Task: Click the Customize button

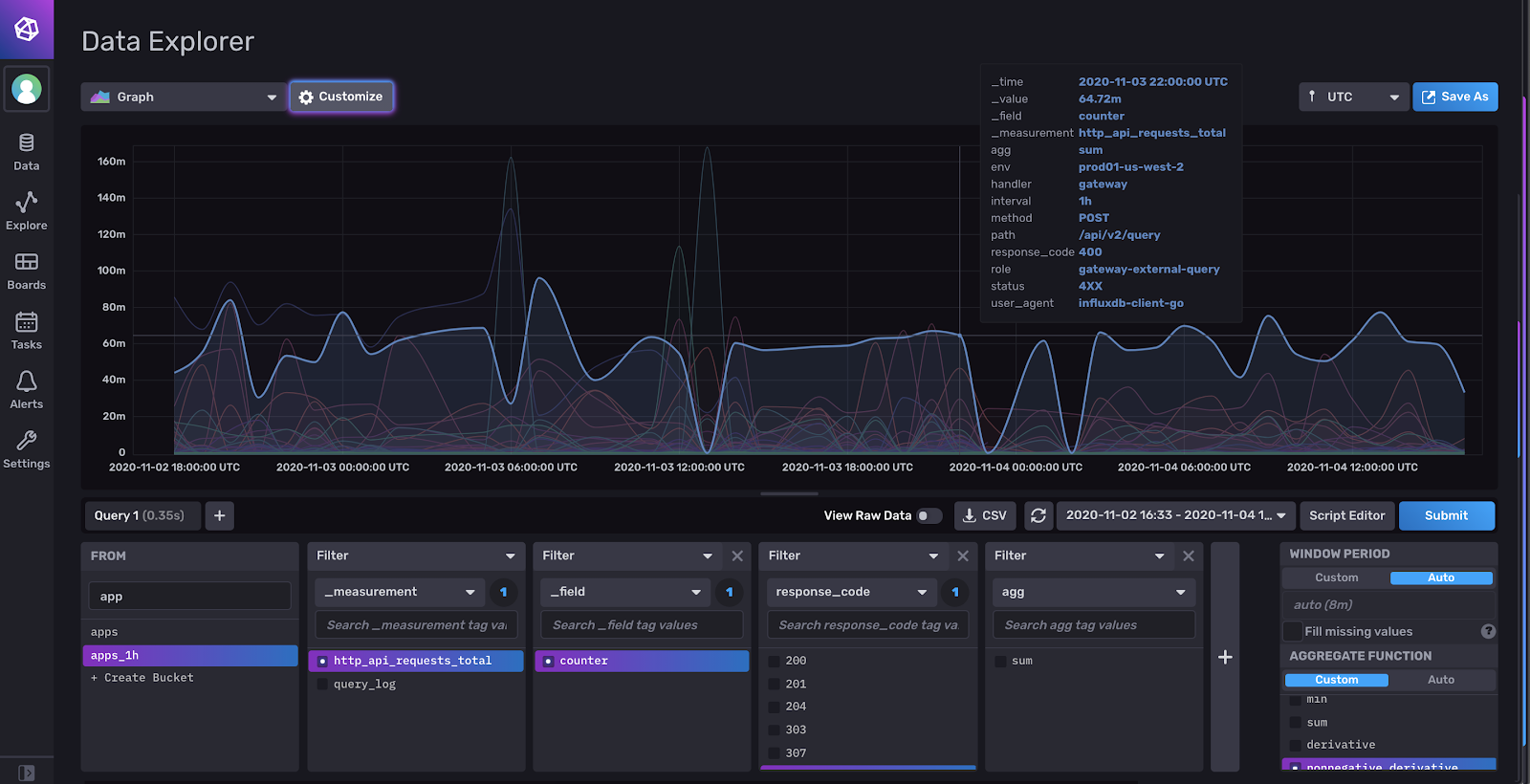Action: (341, 97)
